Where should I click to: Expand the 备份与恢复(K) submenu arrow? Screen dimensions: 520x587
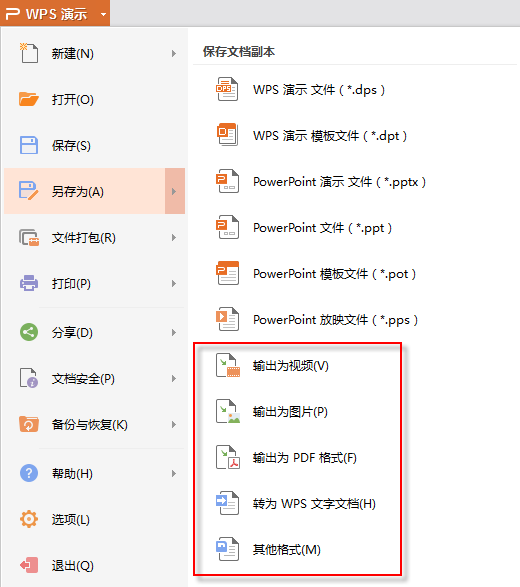pyautogui.click(x=174, y=425)
